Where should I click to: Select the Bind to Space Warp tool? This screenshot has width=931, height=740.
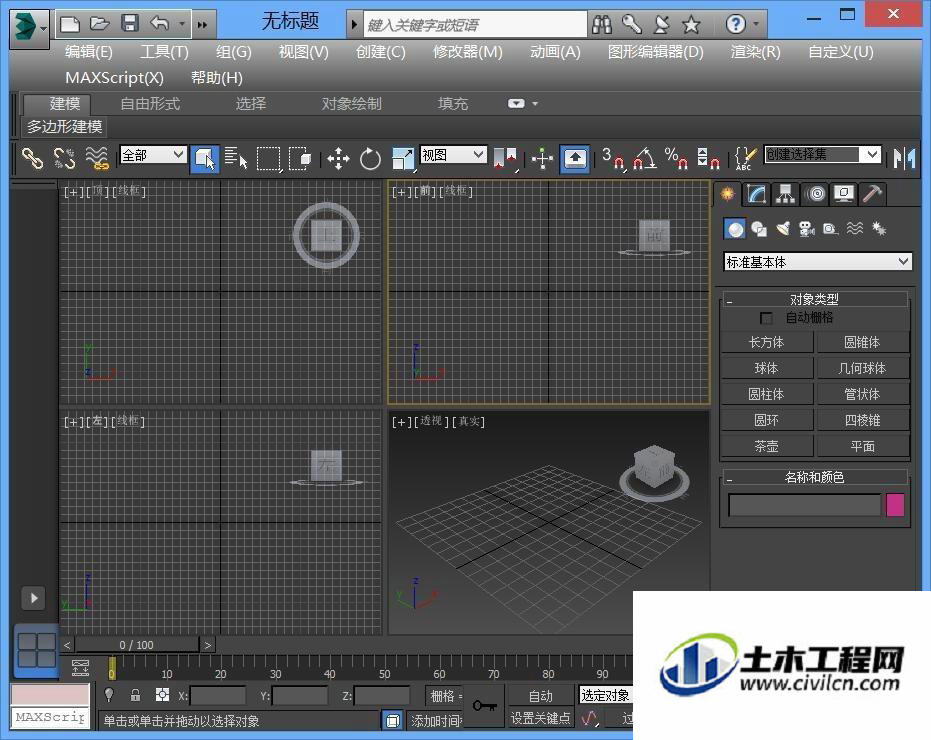97,159
